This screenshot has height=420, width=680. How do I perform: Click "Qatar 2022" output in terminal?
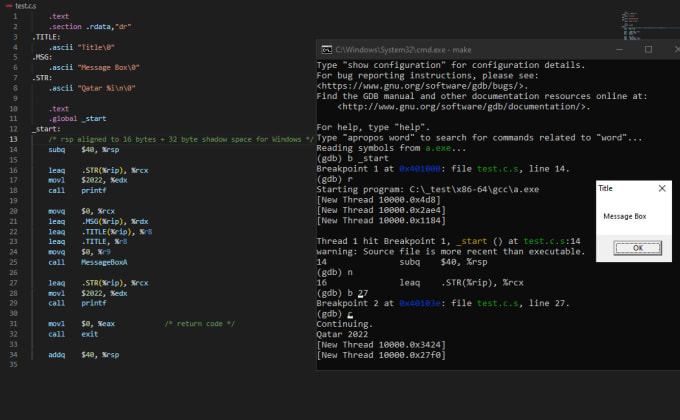[342, 335]
